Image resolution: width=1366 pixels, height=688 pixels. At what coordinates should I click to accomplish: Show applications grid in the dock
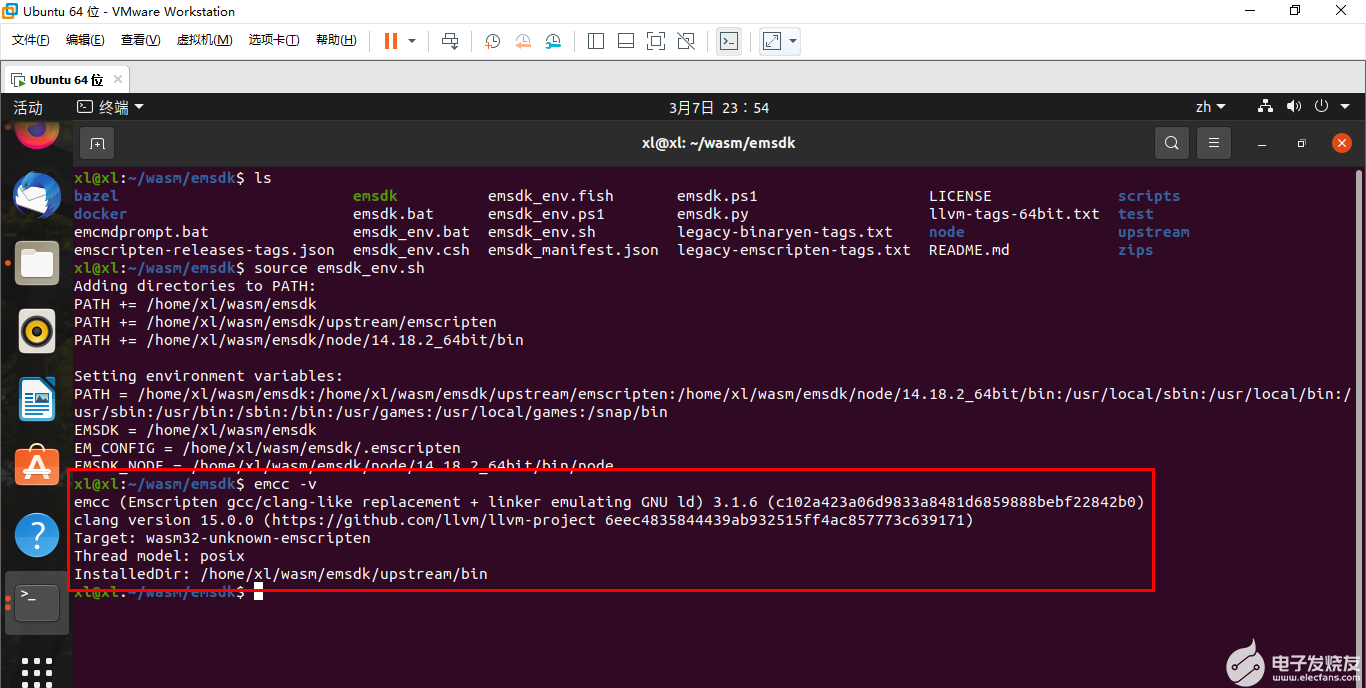click(x=37, y=671)
